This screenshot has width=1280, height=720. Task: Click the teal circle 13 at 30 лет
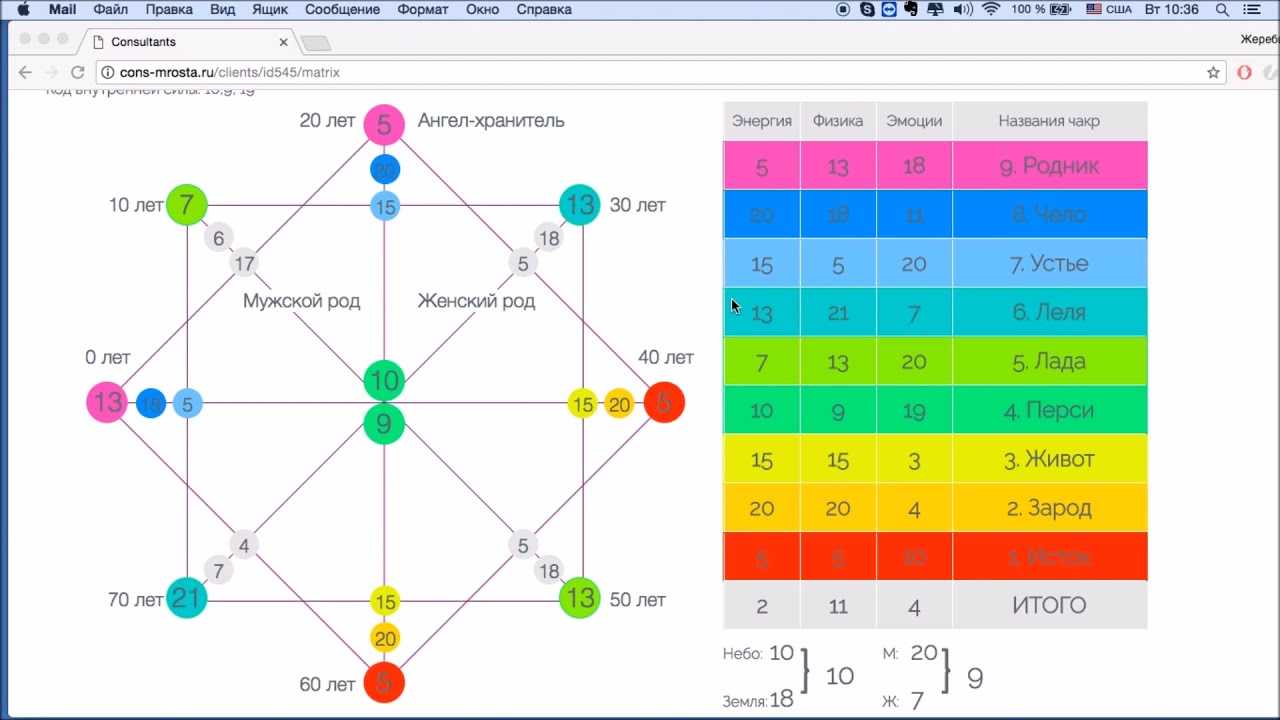point(580,205)
